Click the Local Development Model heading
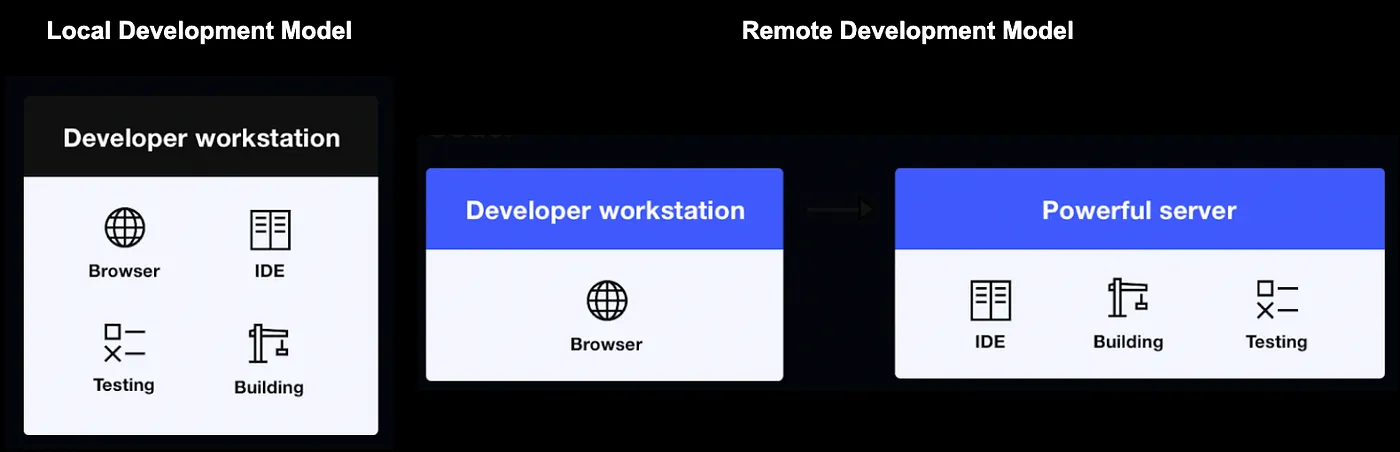This screenshot has height=452, width=1400. (199, 31)
